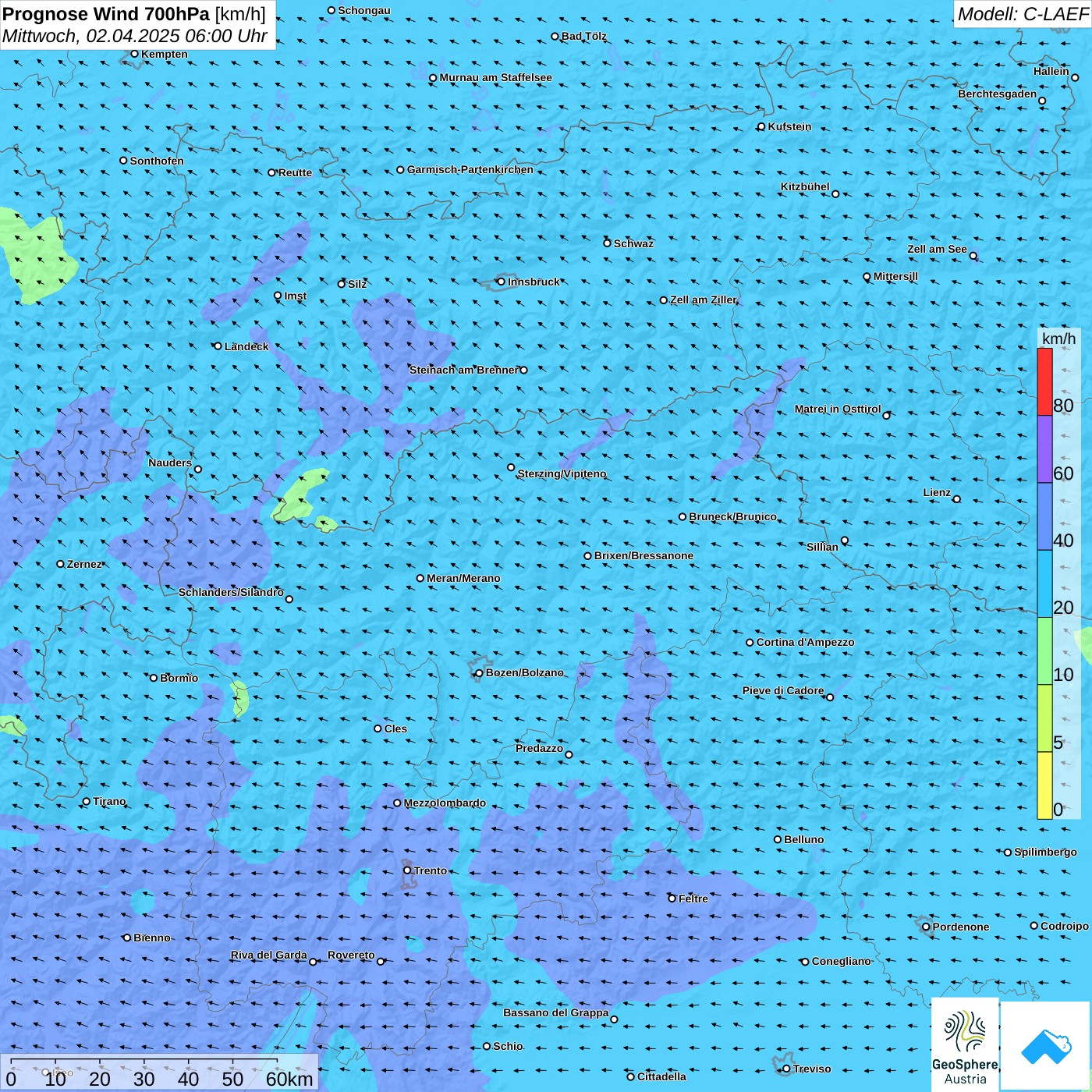This screenshot has height=1092, width=1092.
Task: Click the Meran/Merano label
Action: [463, 578]
